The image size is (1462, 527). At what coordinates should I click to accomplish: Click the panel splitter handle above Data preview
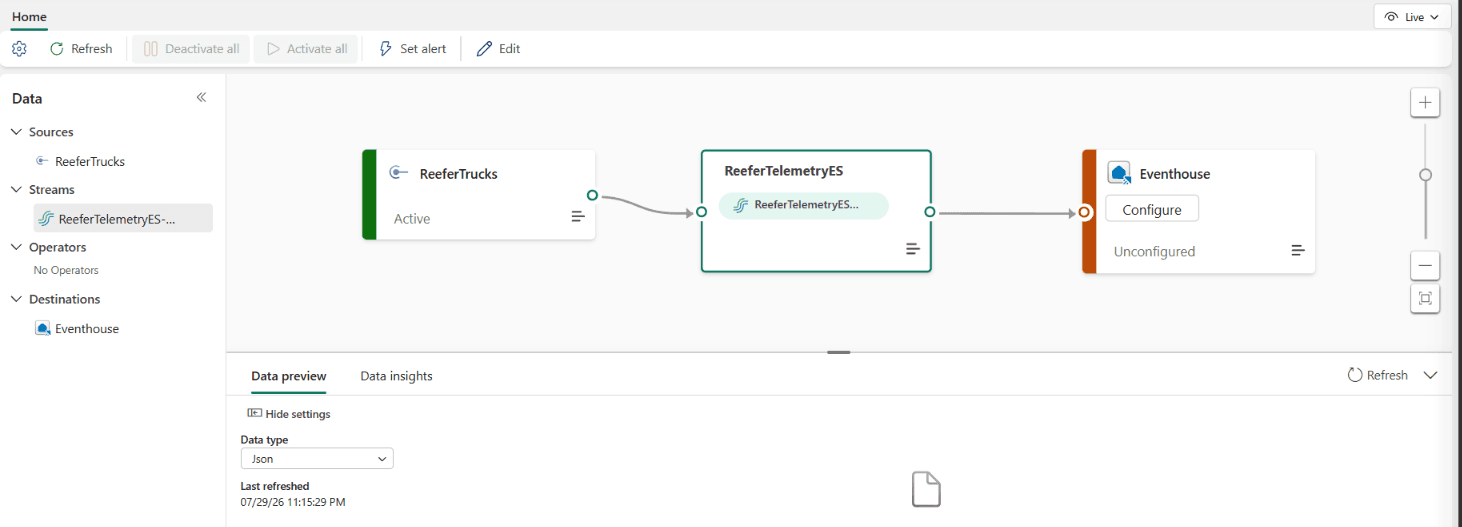[x=839, y=352]
